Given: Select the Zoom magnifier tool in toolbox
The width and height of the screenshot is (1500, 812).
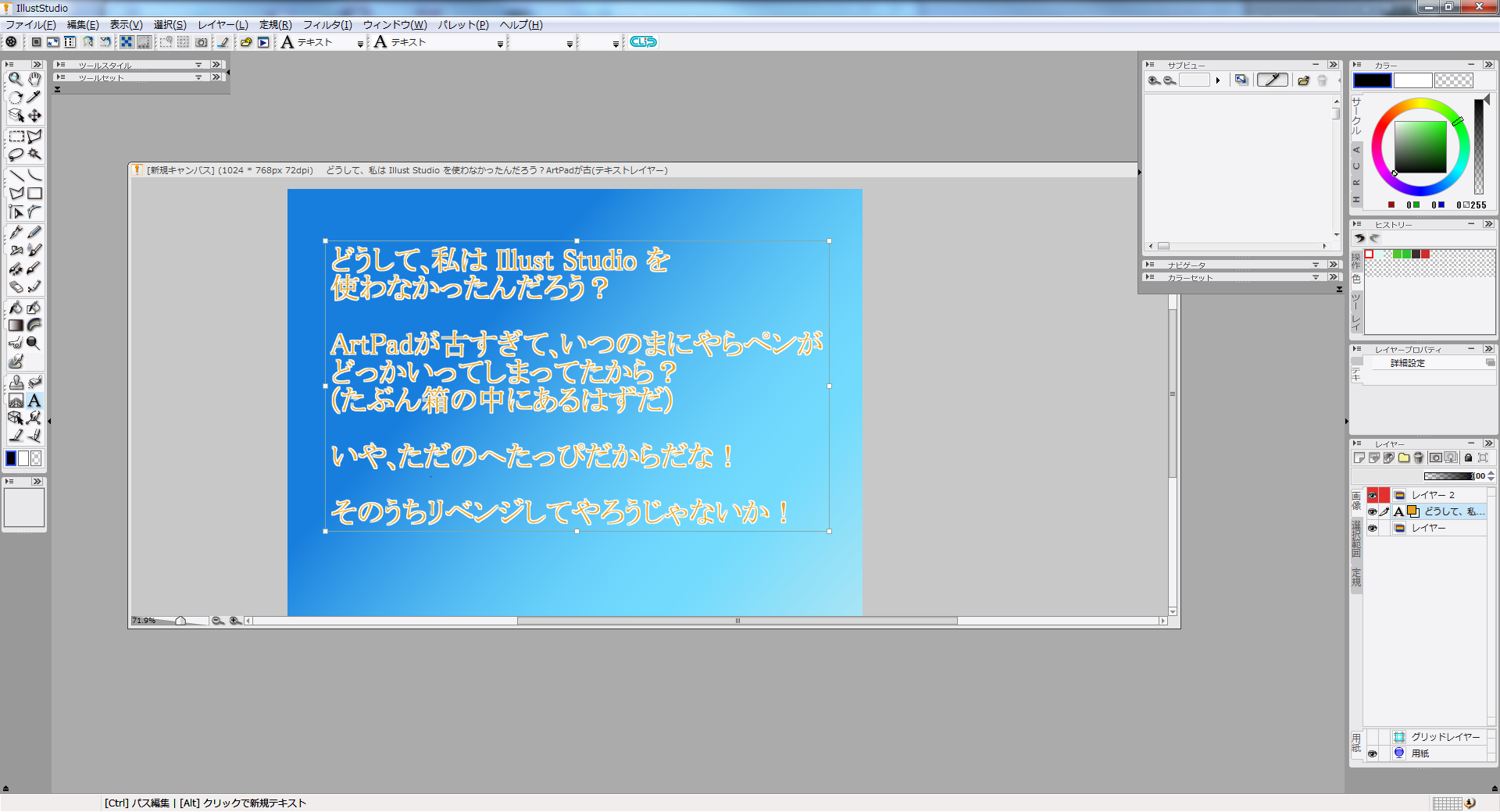Looking at the screenshot, I should [15, 80].
